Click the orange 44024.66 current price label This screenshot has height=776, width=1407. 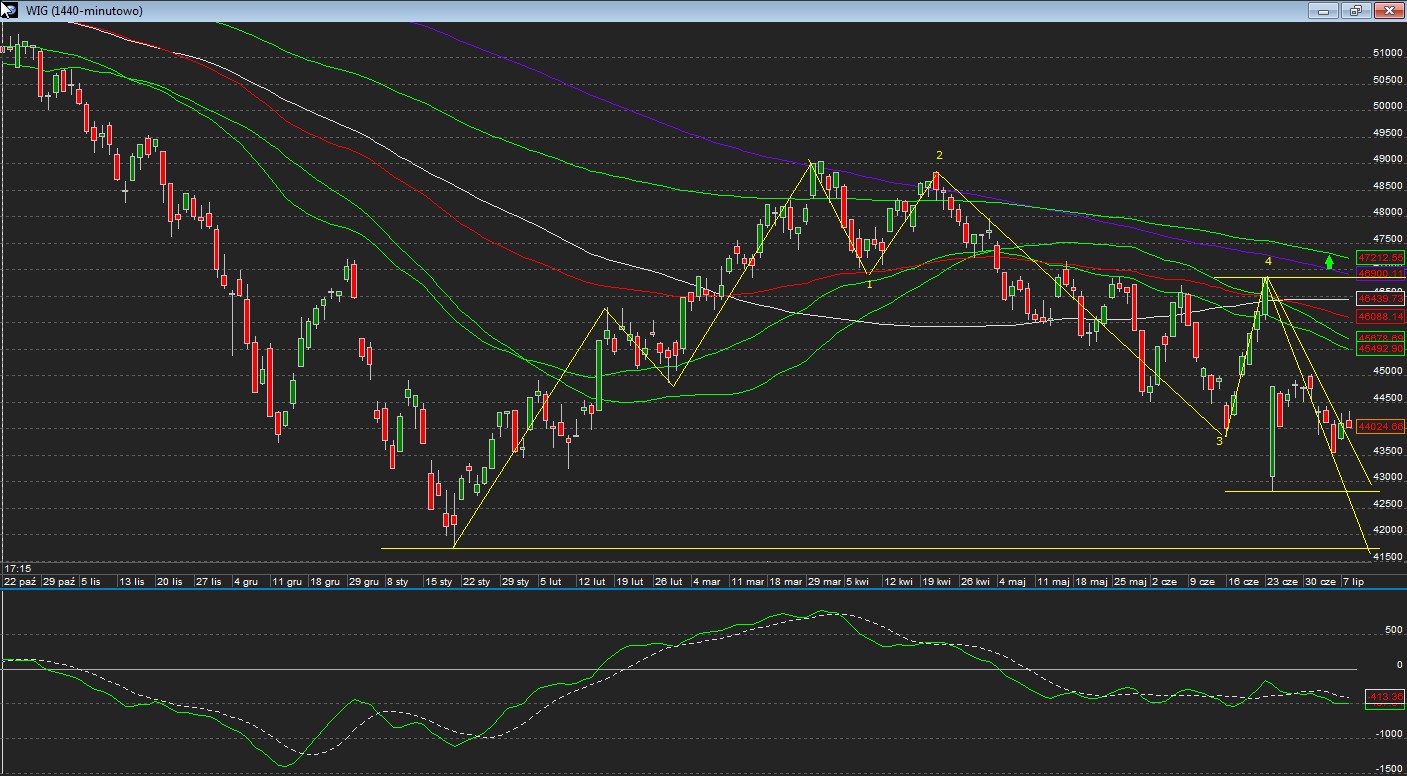click(x=1380, y=426)
